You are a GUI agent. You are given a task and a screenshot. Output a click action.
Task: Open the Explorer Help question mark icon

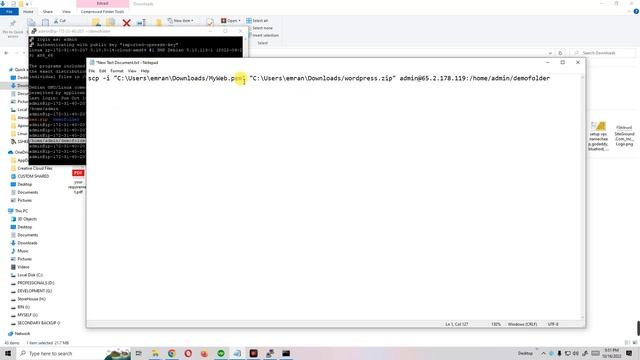tap(636, 11)
